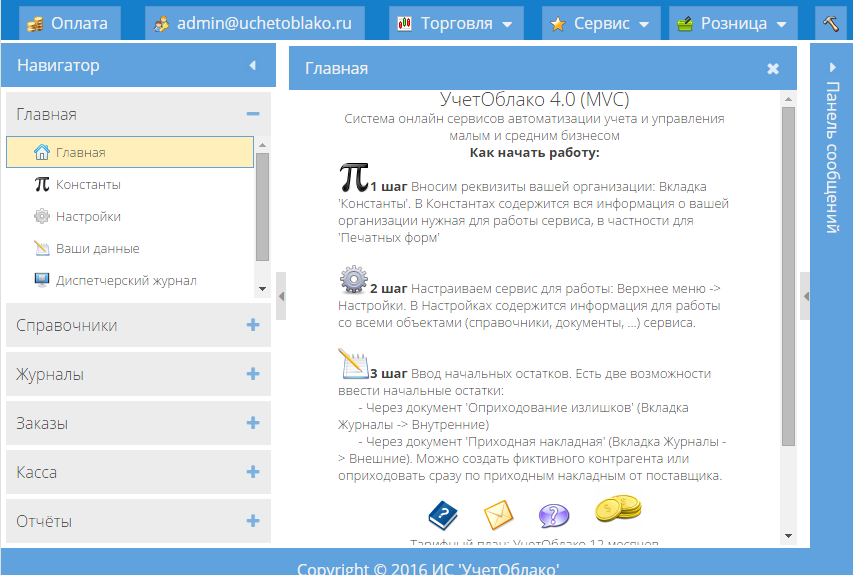Click the chart icon beside Торговля
Viewport: 853px width, 575px height.
[x=404, y=23]
